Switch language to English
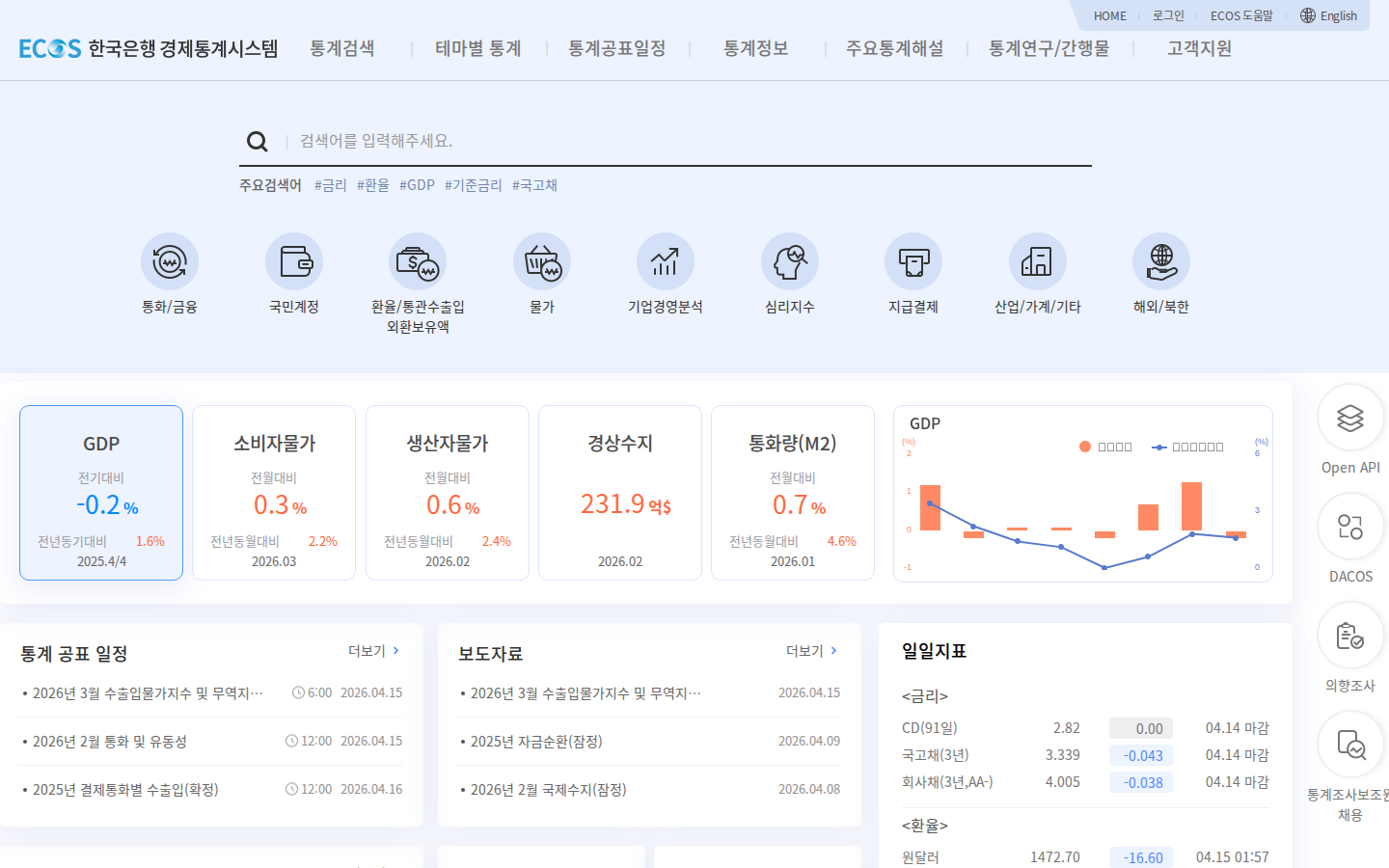 tap(1328, 15)
